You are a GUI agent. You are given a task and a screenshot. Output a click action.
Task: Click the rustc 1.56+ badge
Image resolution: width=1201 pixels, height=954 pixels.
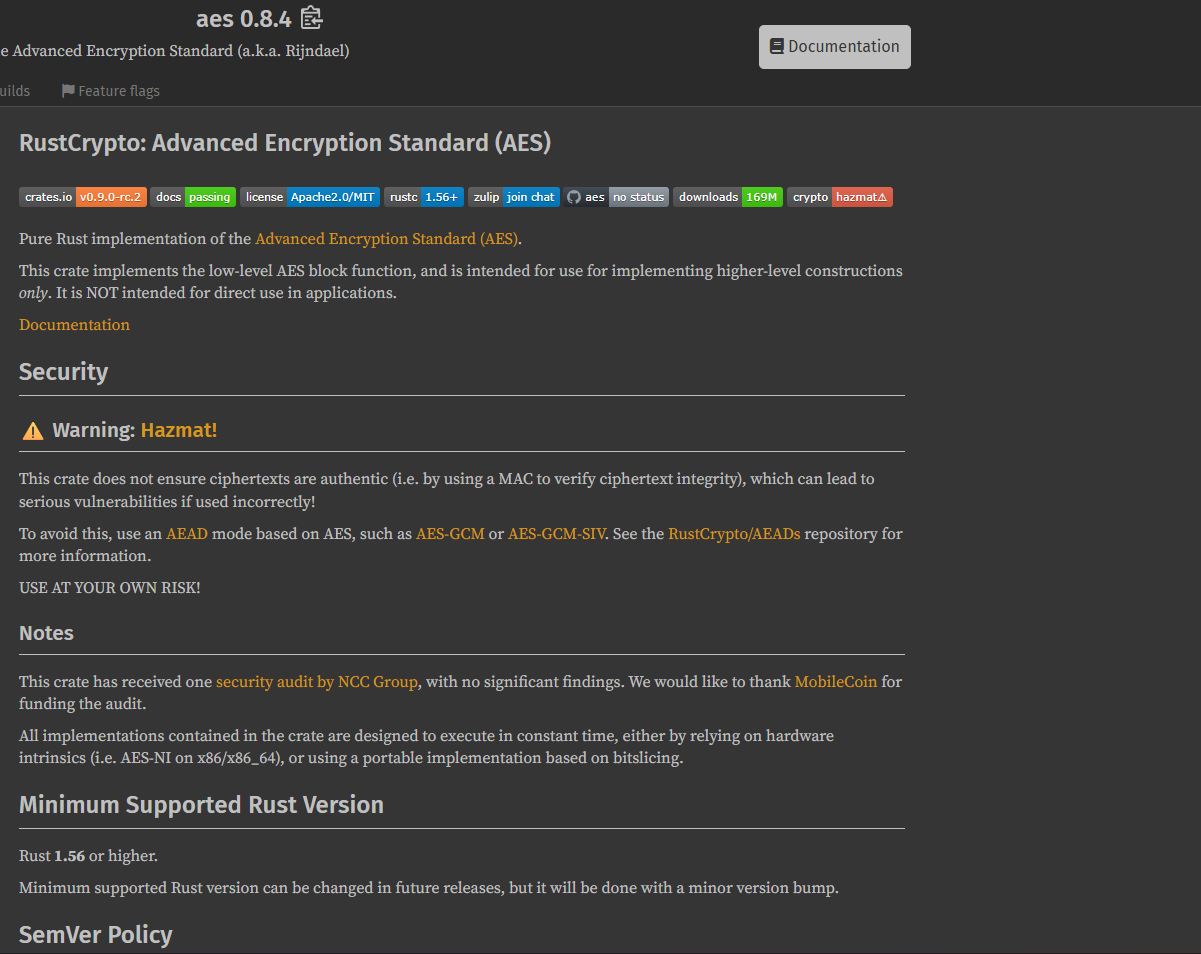coord(424,197)
